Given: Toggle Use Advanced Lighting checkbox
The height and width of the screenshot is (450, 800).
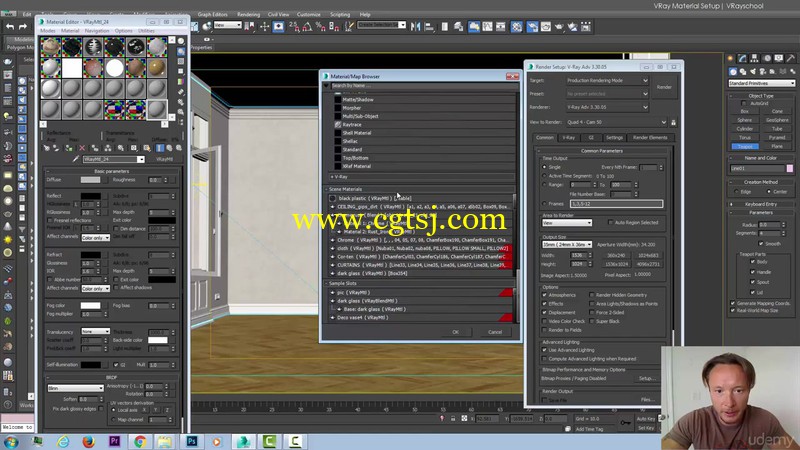Looking at the screenshot, I should [x=544, y=350].
